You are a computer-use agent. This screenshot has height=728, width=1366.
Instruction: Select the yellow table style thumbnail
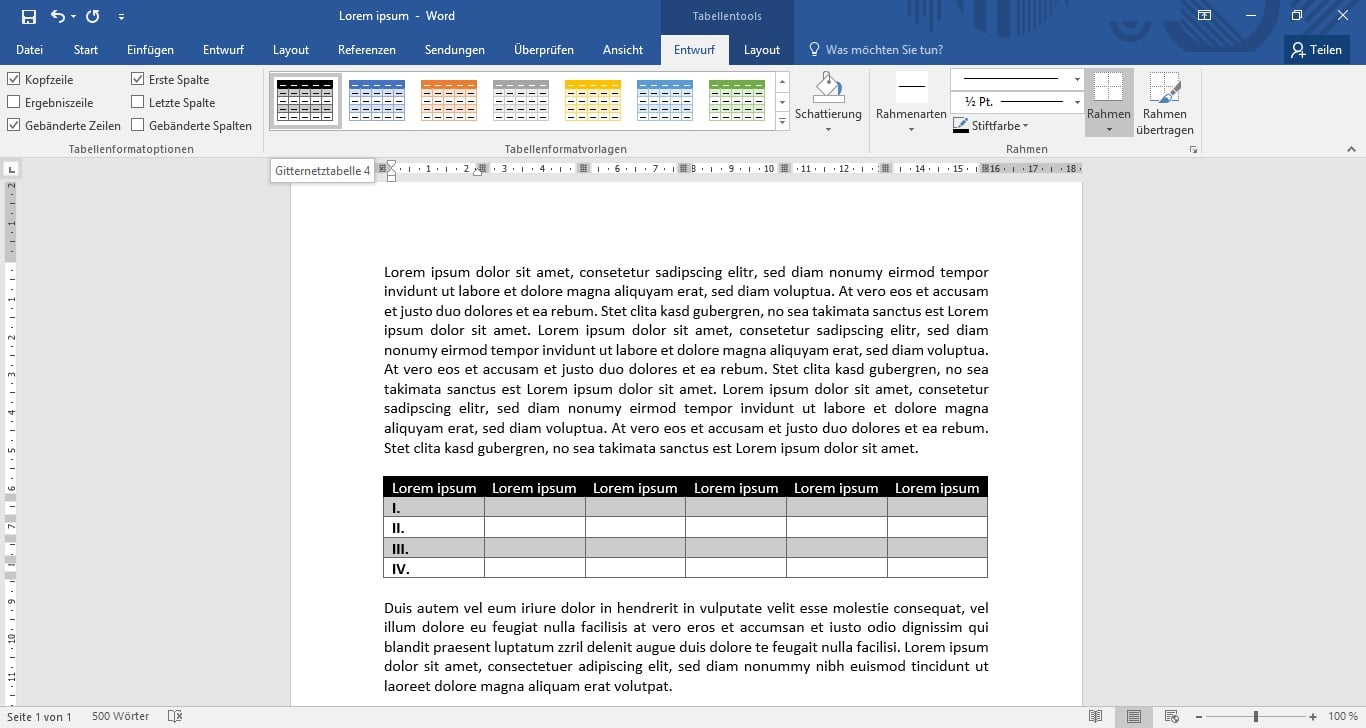[x=593, y=100]
